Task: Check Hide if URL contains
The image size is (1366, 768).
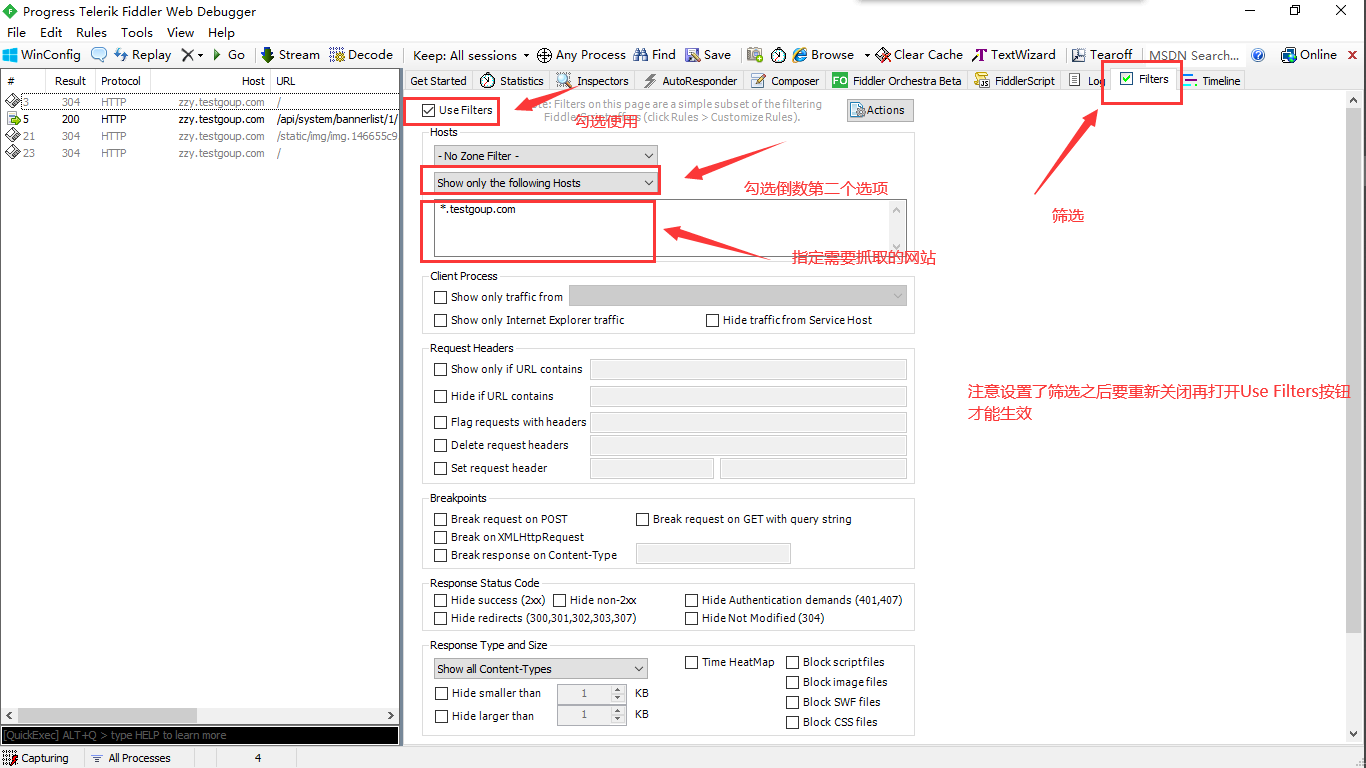Action: [440, 396]
